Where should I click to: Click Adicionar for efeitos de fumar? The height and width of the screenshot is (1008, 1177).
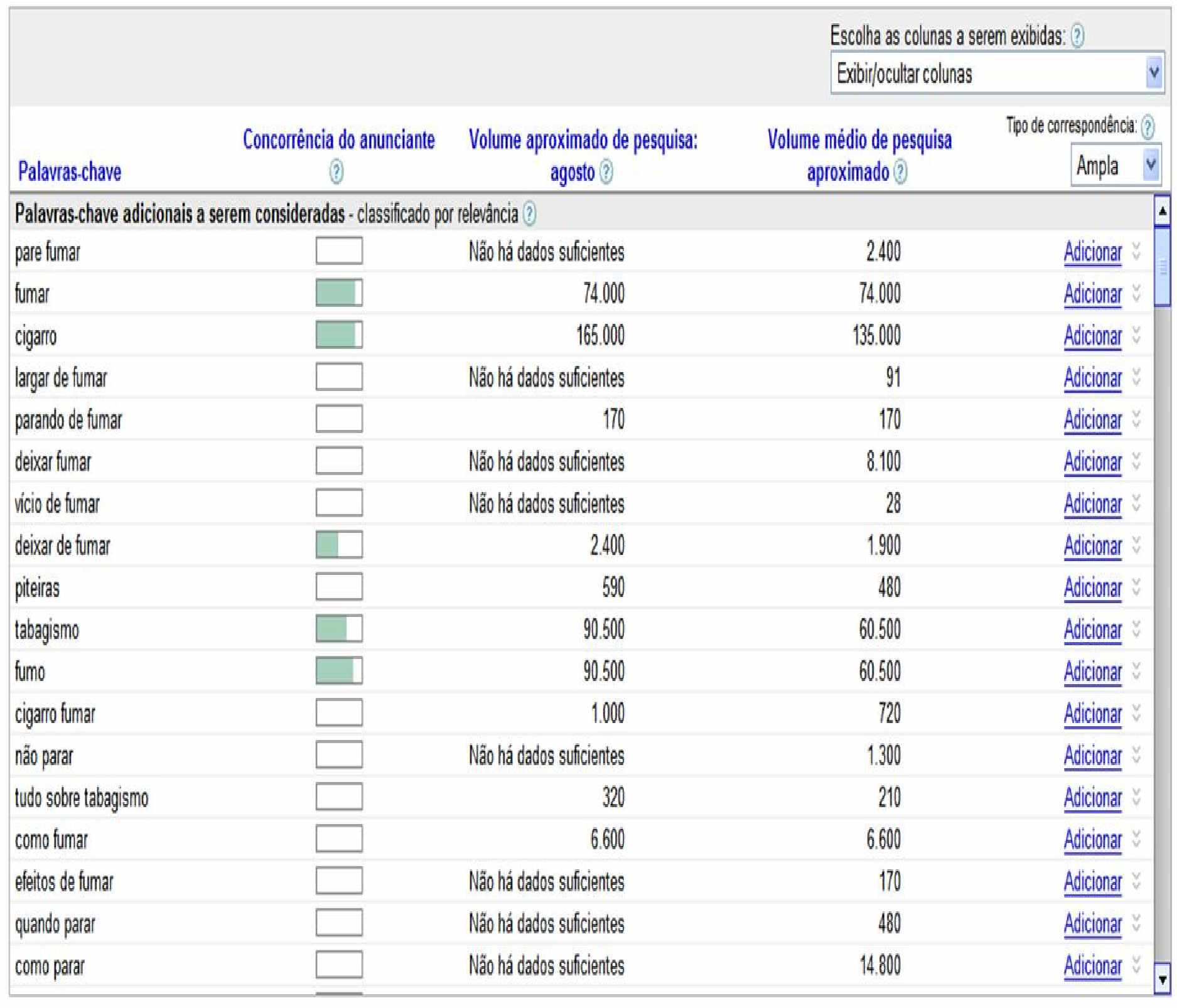(x=1093, y=882)
